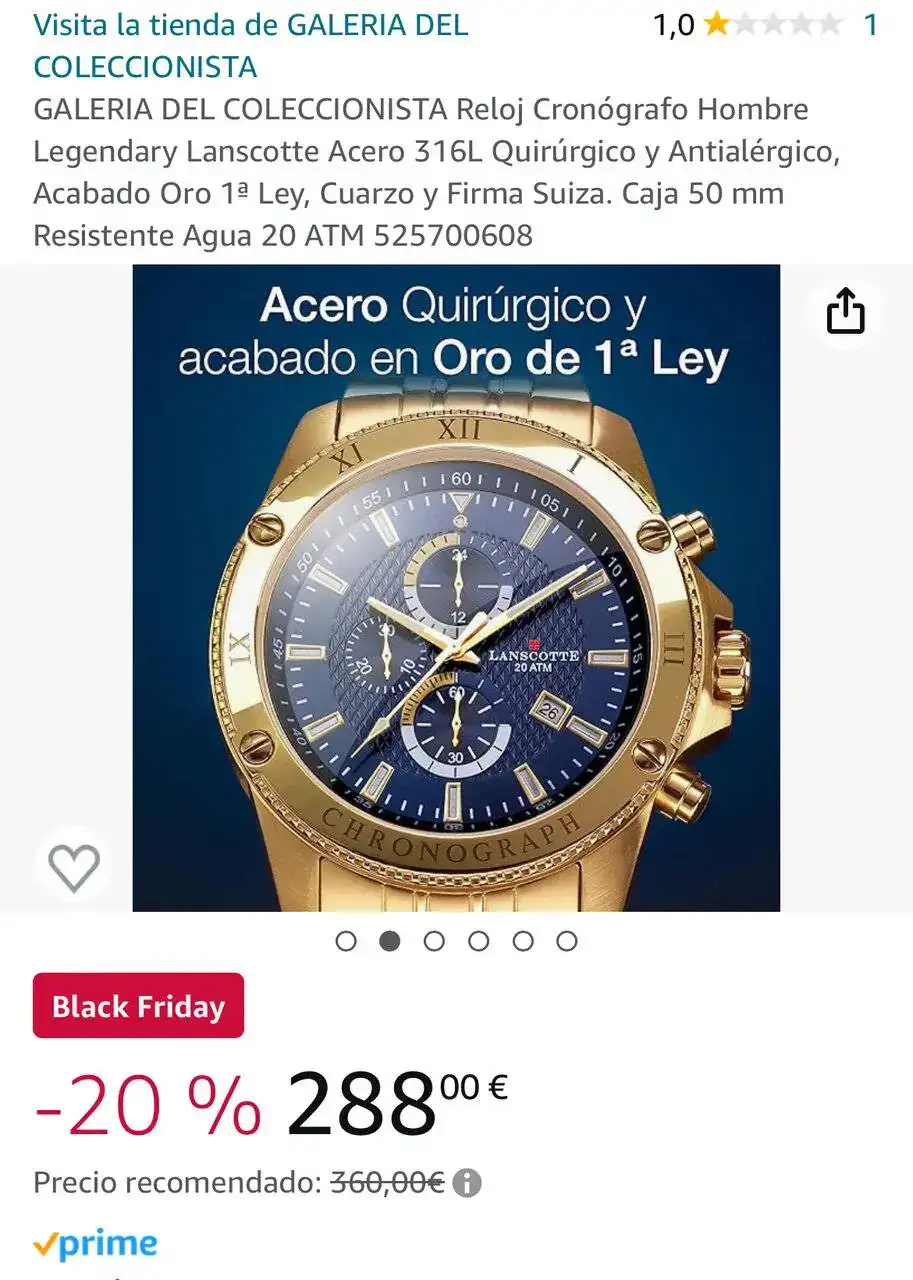This screenshot has width=913, height=1280.
Task: Jump to the fifth carousel image dot
Action: click(523, 941)
